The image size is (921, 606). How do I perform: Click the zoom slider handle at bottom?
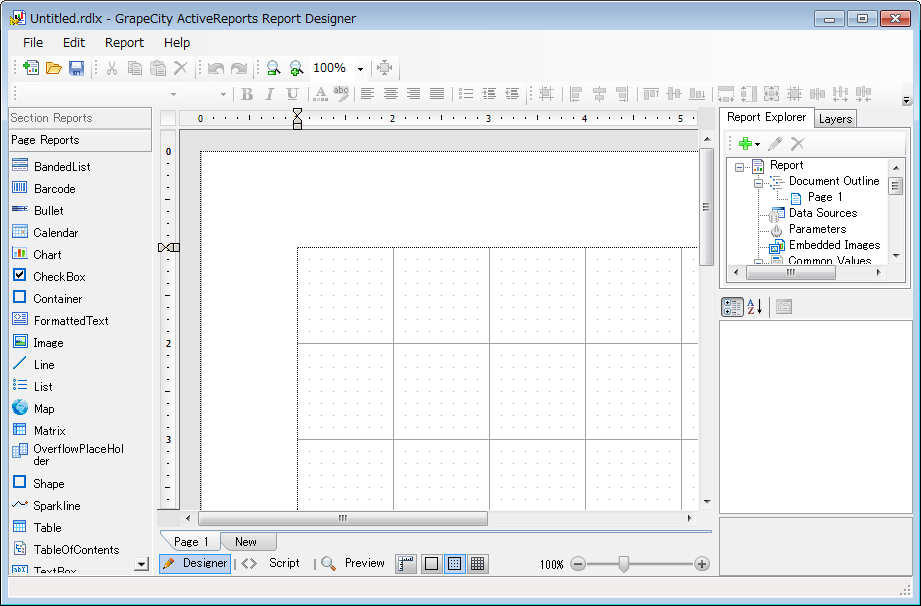click(x=623, y=564)
